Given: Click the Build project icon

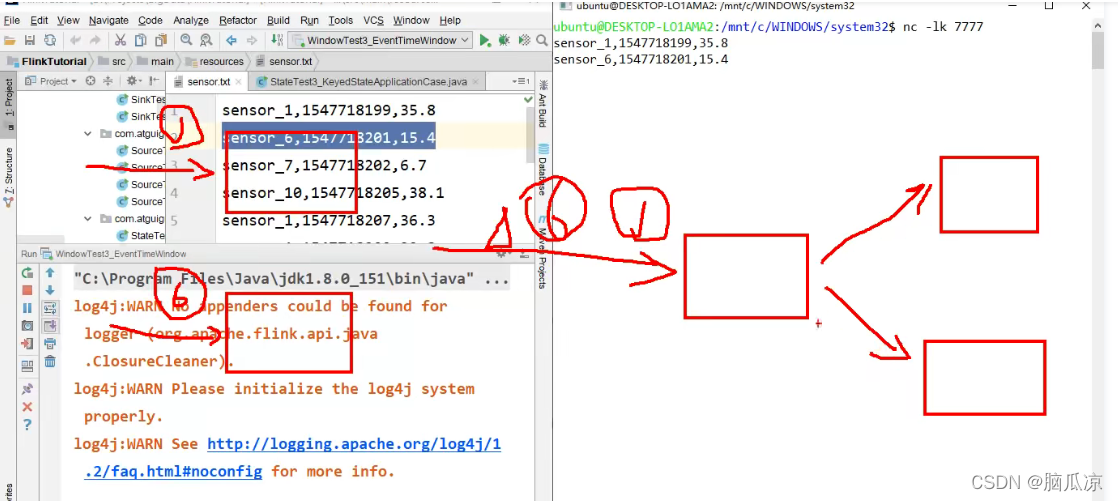Looking at the screenshot, I should [x=276, y=41].
